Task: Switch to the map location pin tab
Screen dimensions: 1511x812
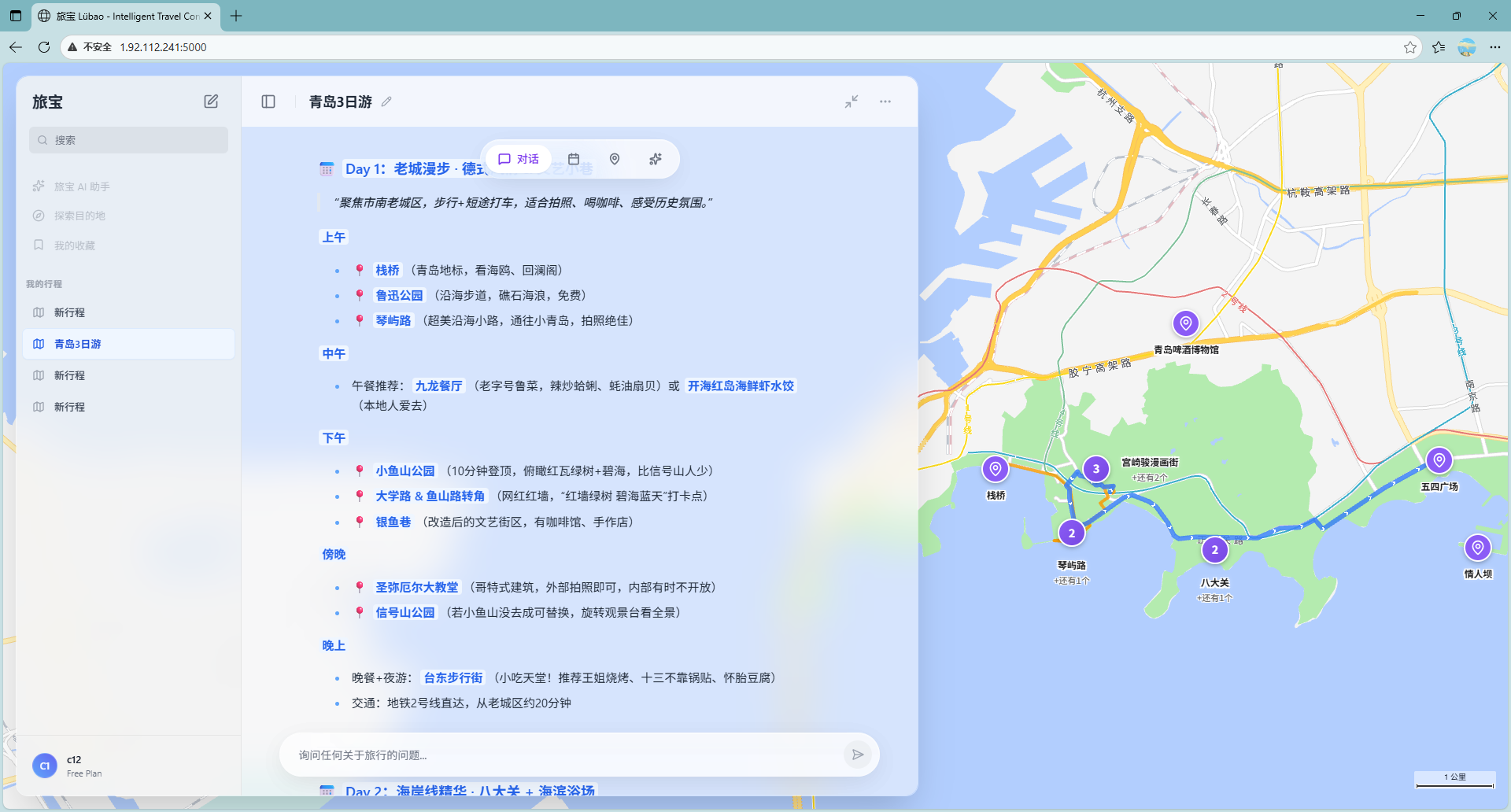Action: pos(615,159)
